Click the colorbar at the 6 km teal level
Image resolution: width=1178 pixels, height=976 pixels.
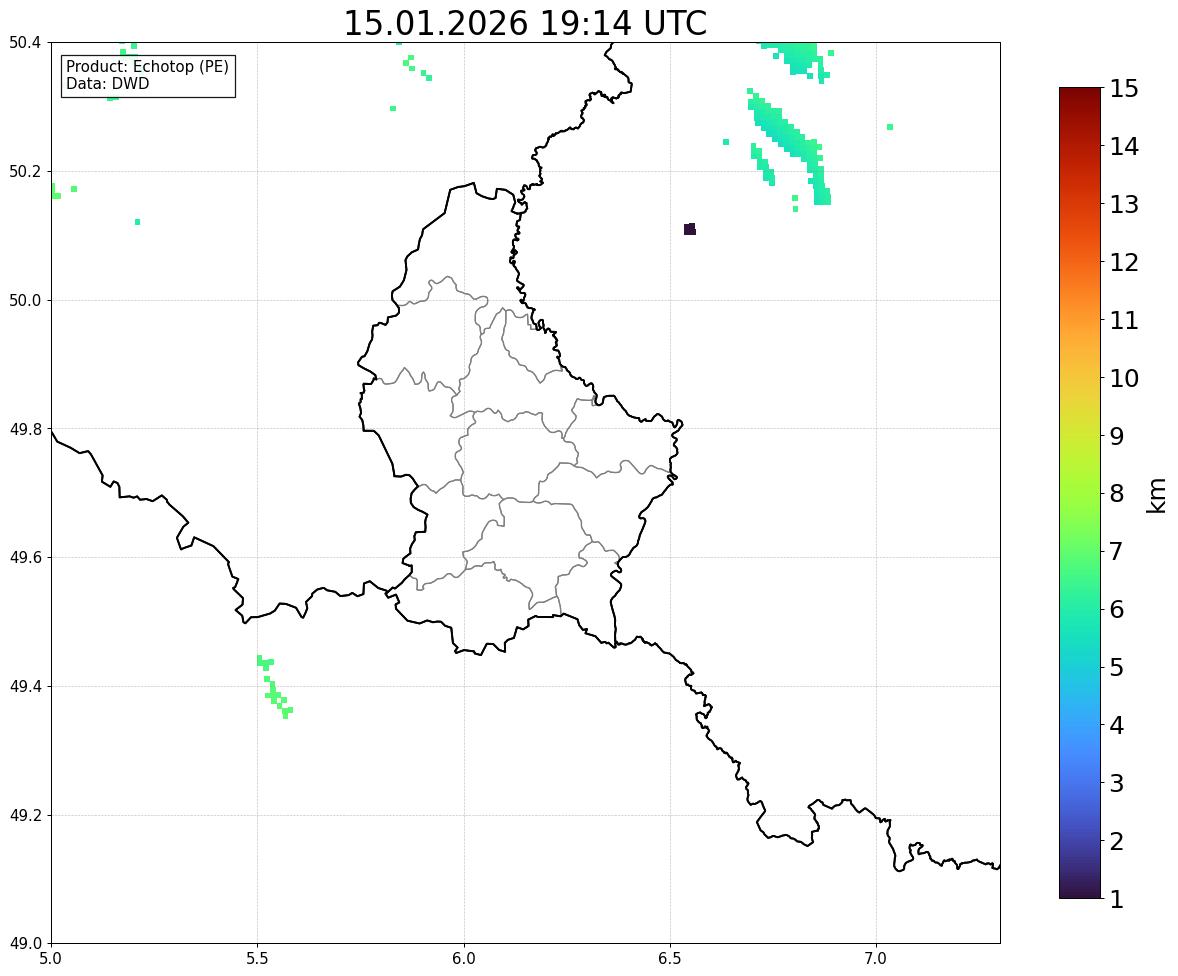pyautogui.click(x=1080, y=609)
